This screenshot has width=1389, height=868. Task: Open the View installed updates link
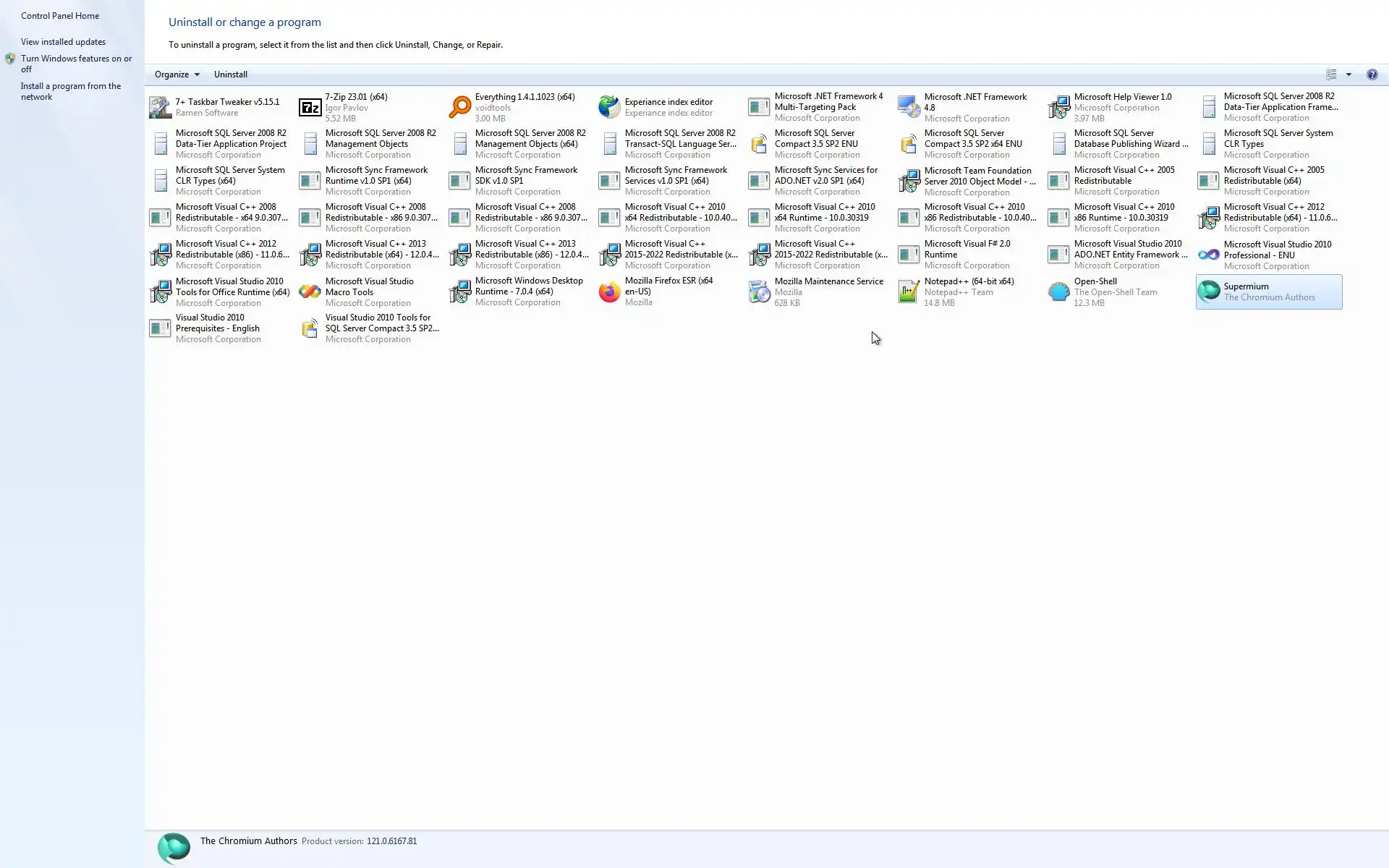(x=63, y=42)
